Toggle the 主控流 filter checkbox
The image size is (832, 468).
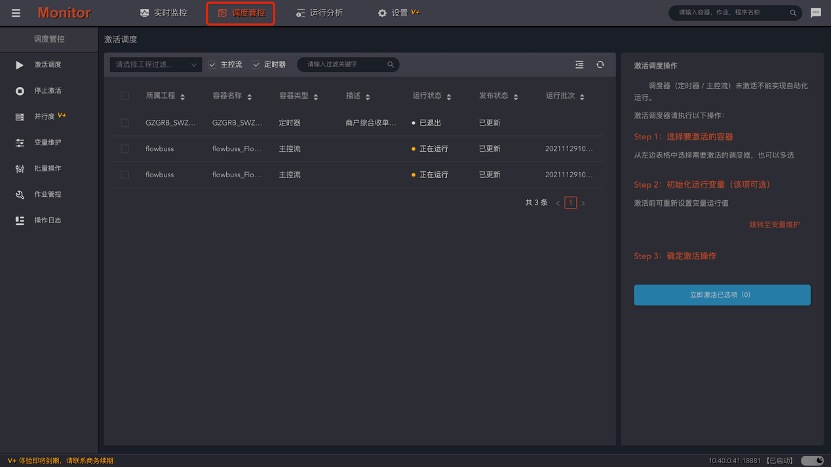point(212,65)
